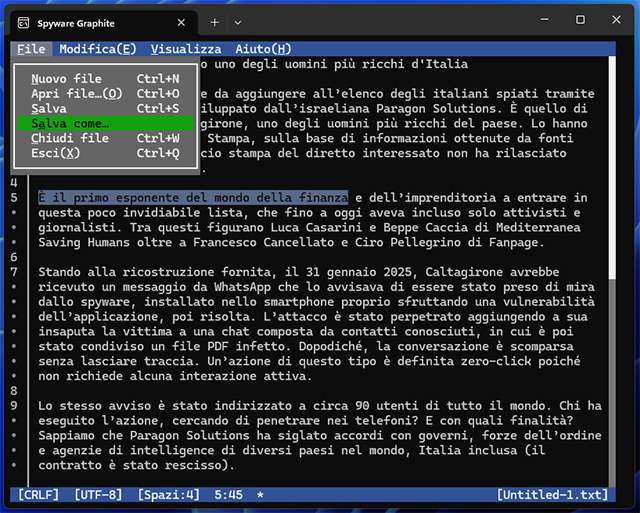
Task: Click line number 7 in the gutter
Action: pos(14,272)
